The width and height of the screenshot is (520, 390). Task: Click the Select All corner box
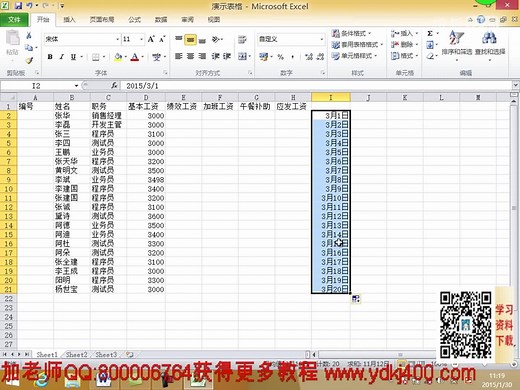tap(8, 97)
